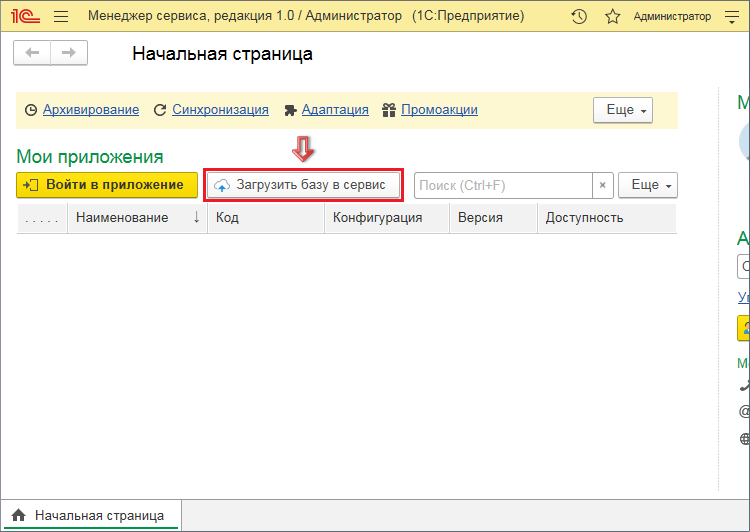This screenshot has height=532, width=750.
Task: Click the Промоакции gift icon
Action: point(389,110)
